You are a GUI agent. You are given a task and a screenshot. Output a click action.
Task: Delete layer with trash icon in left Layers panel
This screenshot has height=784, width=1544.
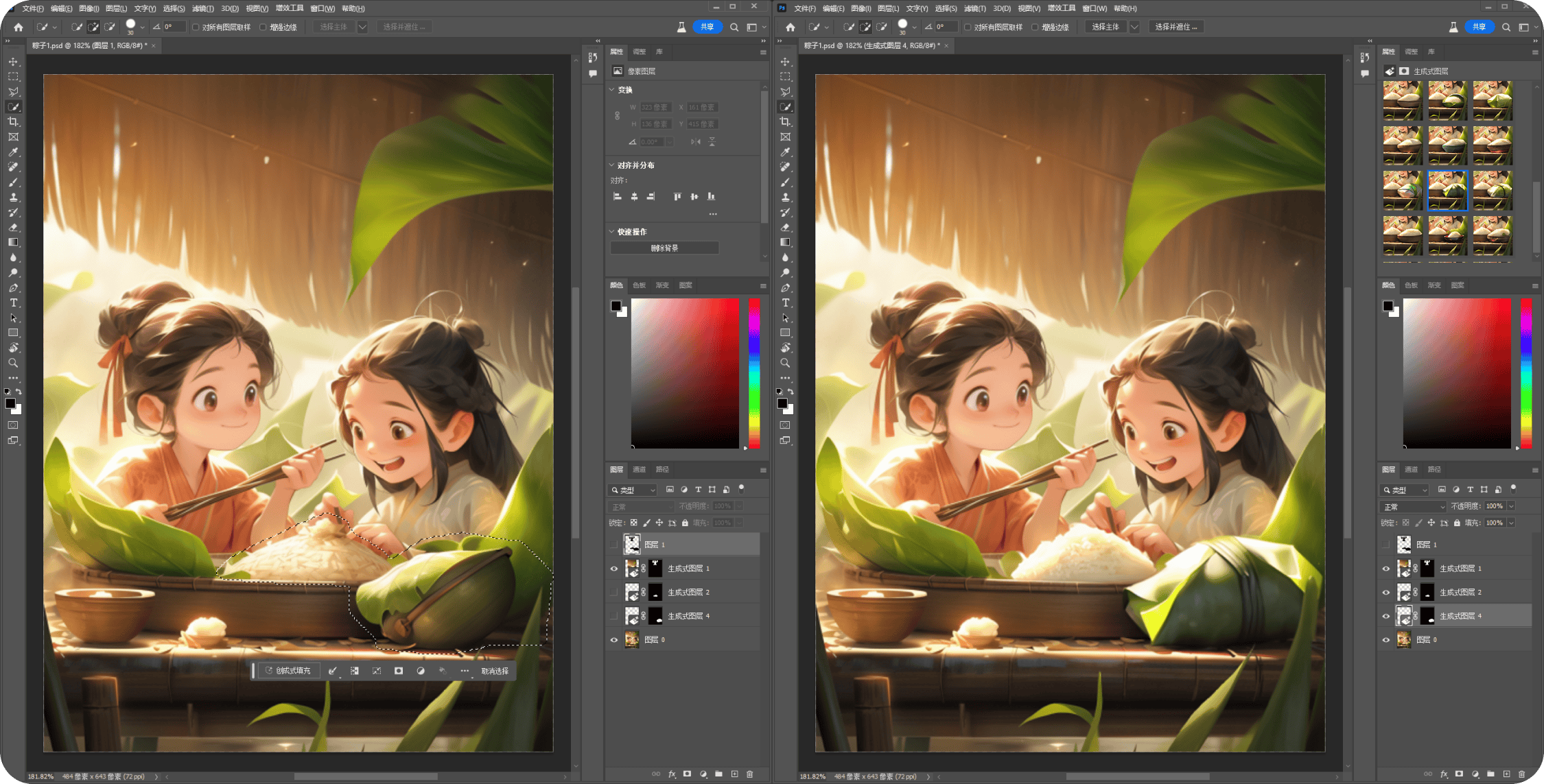point(750,774)
